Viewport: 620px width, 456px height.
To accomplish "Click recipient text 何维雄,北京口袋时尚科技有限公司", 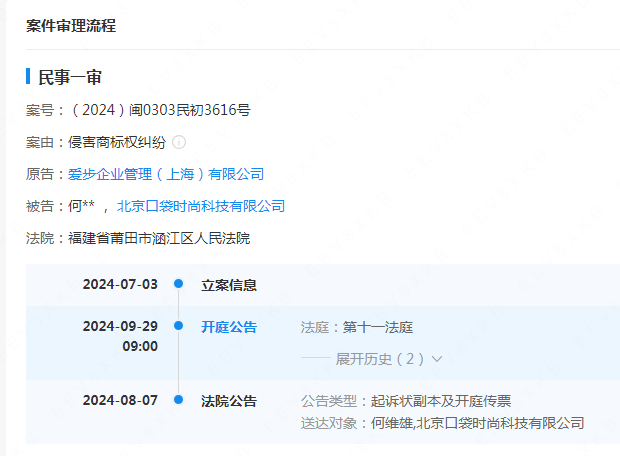I will 477,423.
